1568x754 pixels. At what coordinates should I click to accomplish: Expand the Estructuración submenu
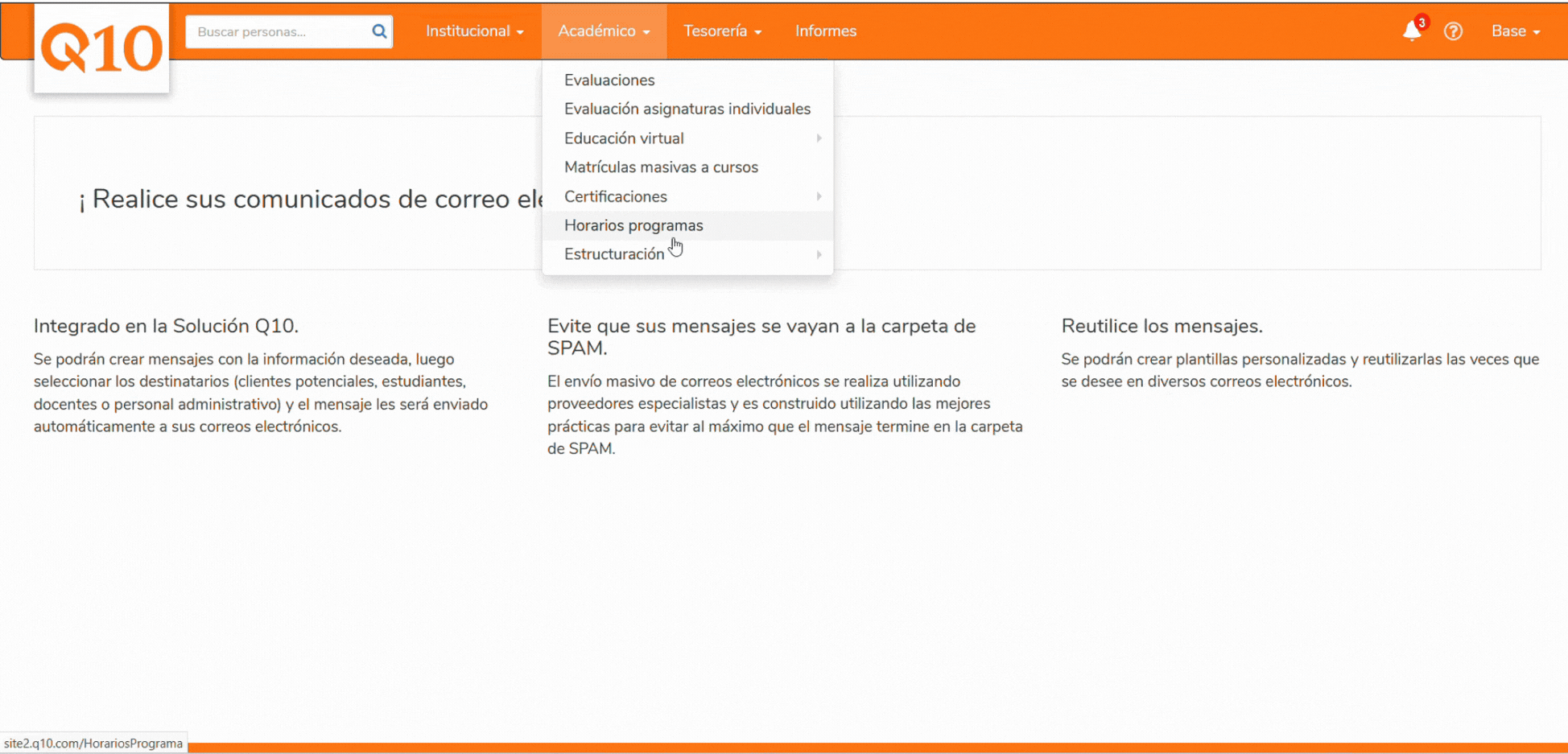[687, 254]
